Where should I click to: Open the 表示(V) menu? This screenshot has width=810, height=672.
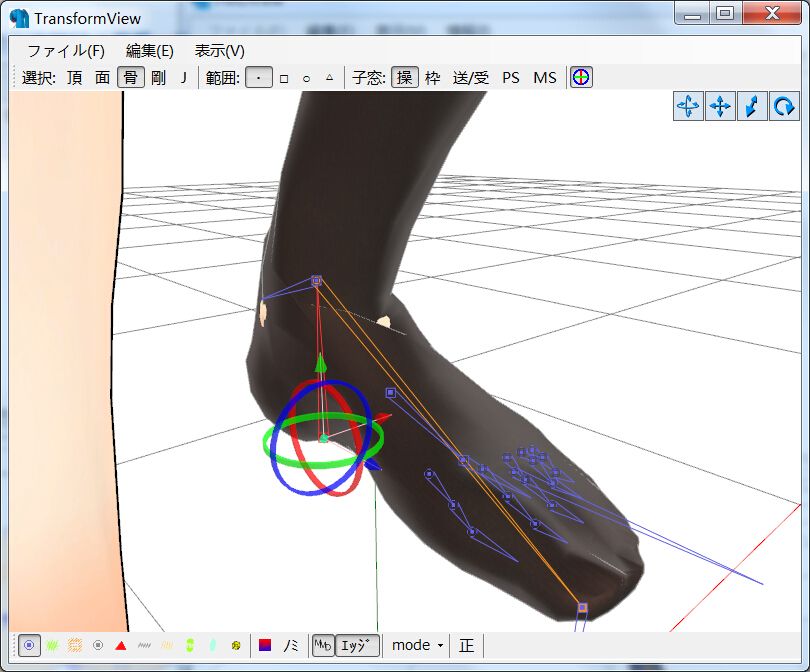point(219,51)
